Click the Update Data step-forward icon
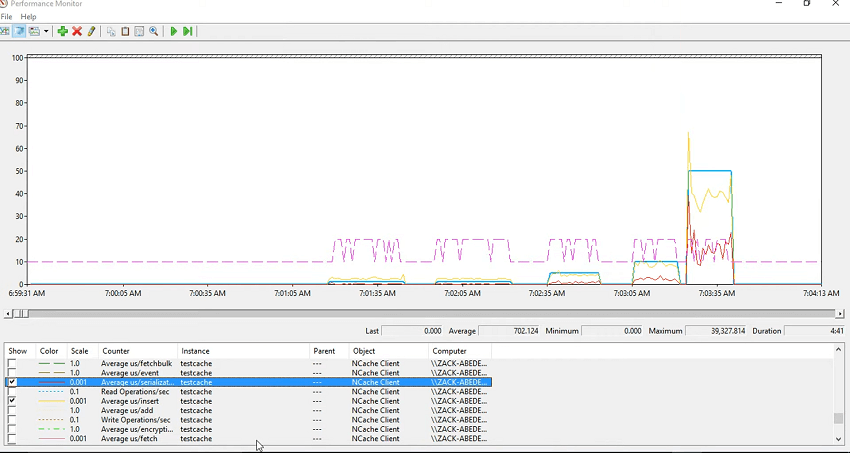 [x=188, y=31]
